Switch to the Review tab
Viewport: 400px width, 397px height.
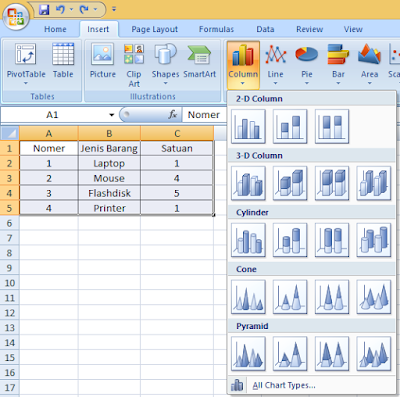pos(310,29)
